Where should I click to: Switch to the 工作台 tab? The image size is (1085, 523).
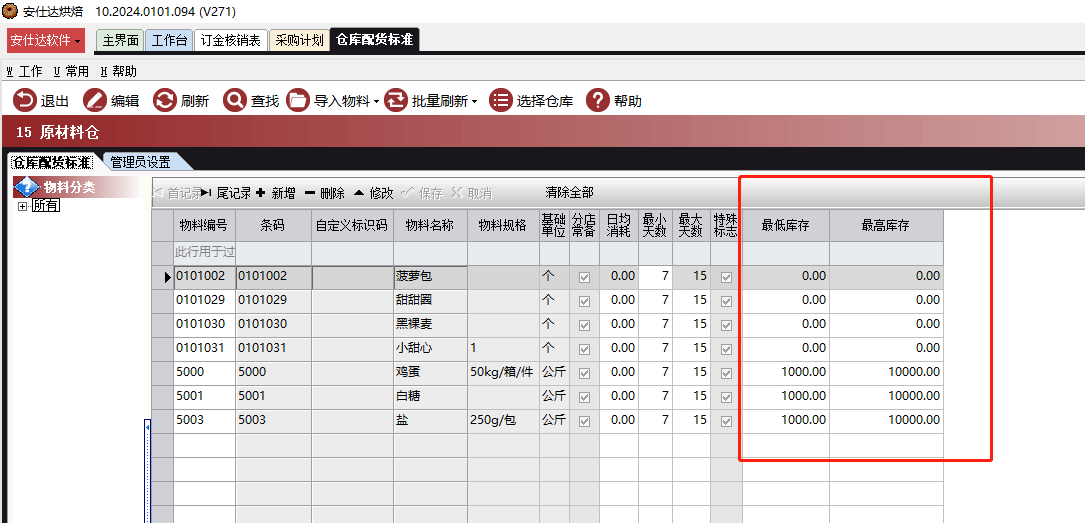[x=170, y=40]
